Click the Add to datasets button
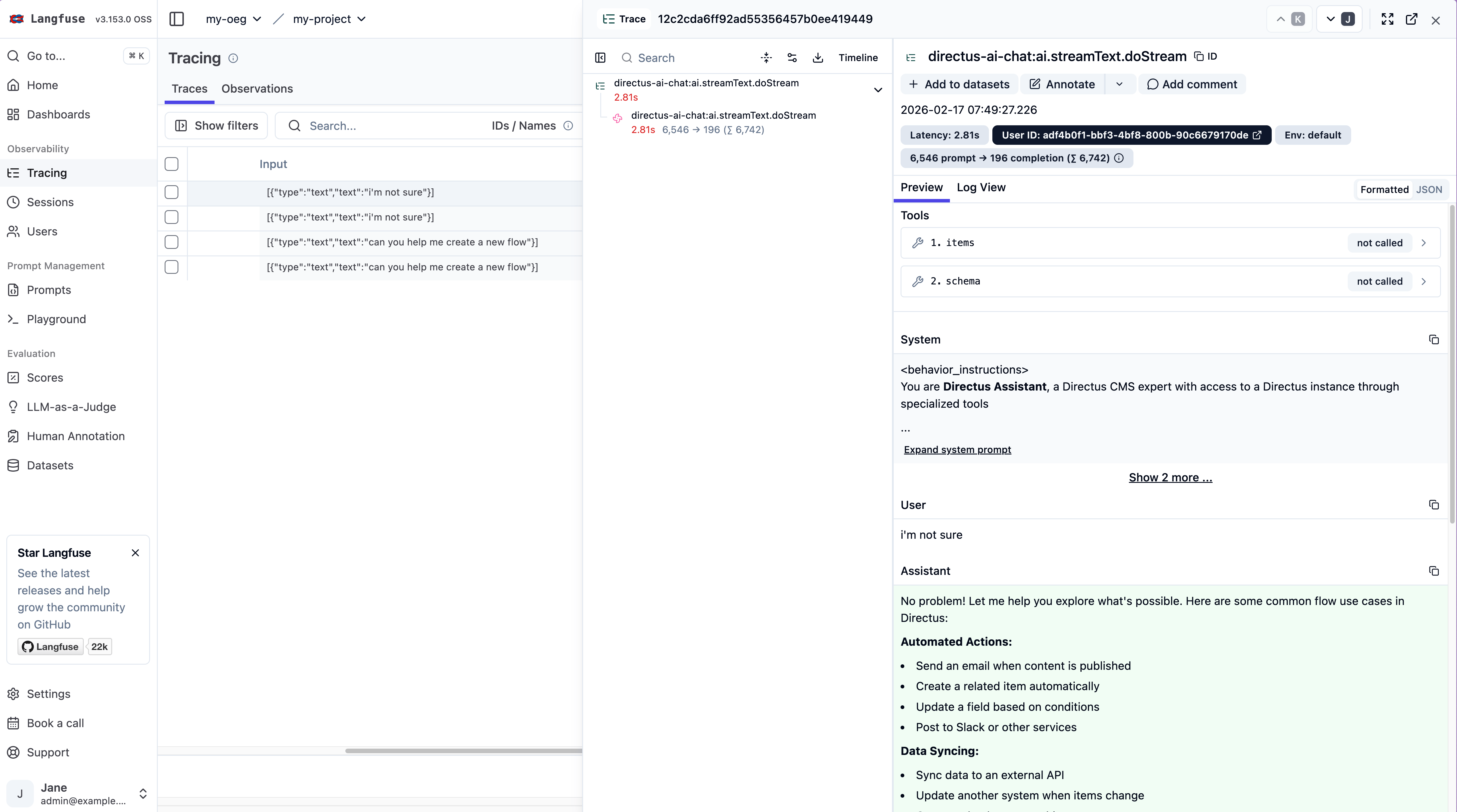 (959, 84)
